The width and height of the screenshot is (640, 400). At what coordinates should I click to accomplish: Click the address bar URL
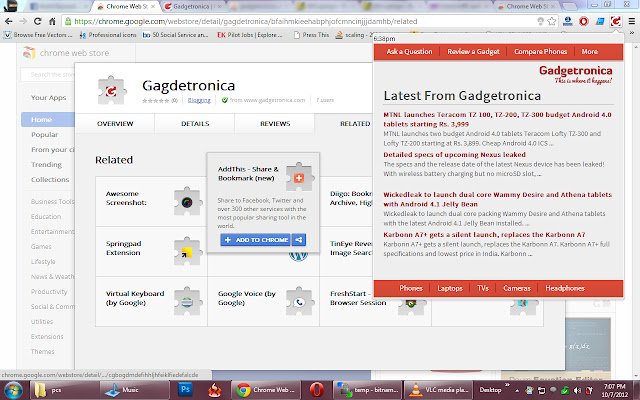point(246,21)
